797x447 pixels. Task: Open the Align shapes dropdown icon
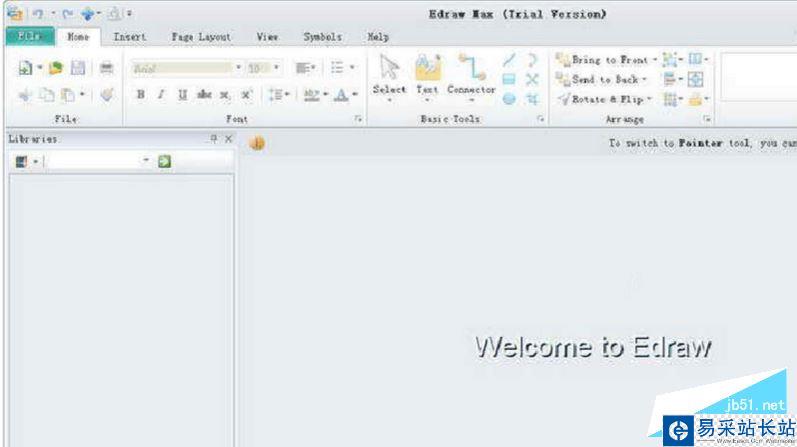tap(672, 79)
